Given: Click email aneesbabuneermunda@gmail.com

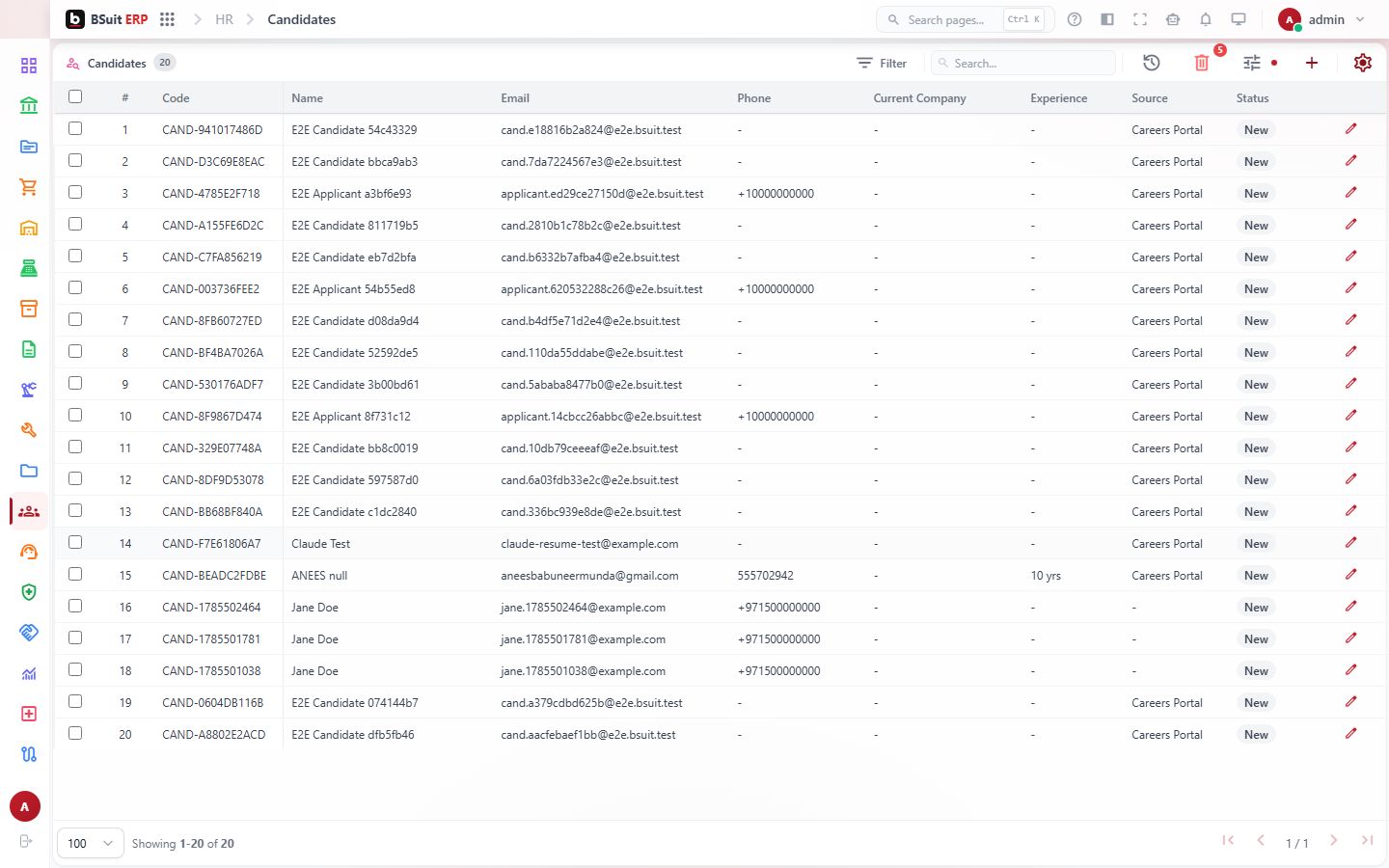Looking at the screenshot, I should coord(589,576).
